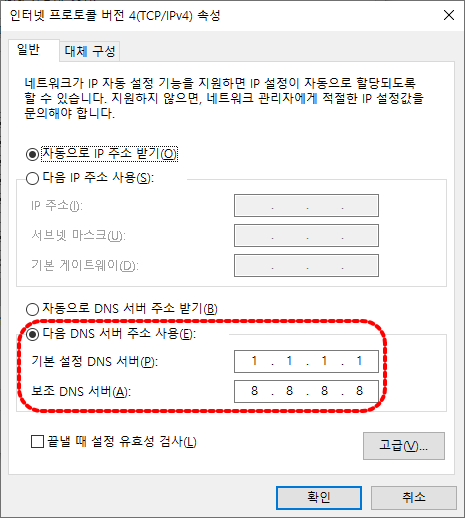The image size is (465, 518).
Task: Click the IP 주소 input field
Action: pyautogui.click(x=306, y=206)
